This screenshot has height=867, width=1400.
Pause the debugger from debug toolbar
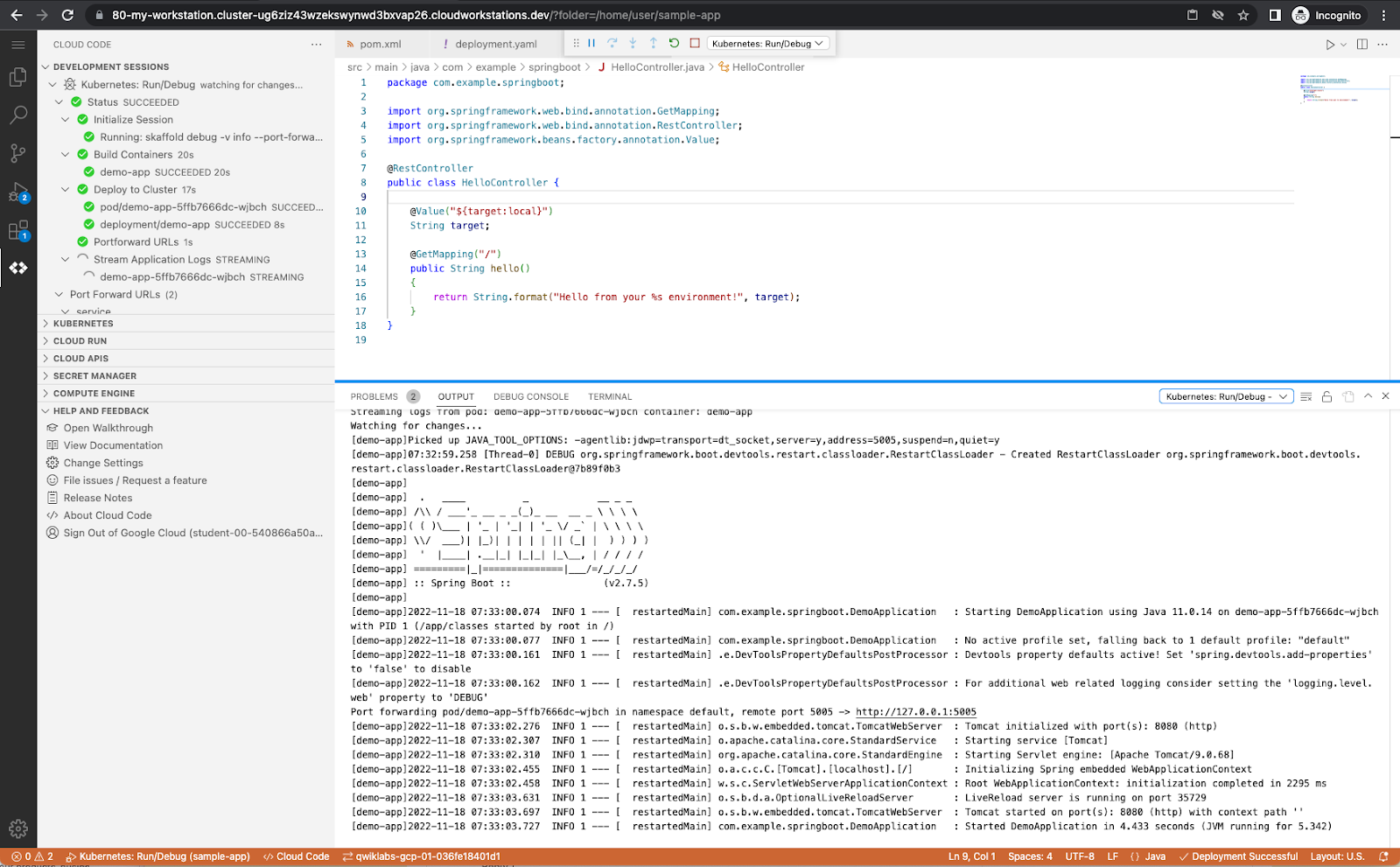(x=591, y=43)
